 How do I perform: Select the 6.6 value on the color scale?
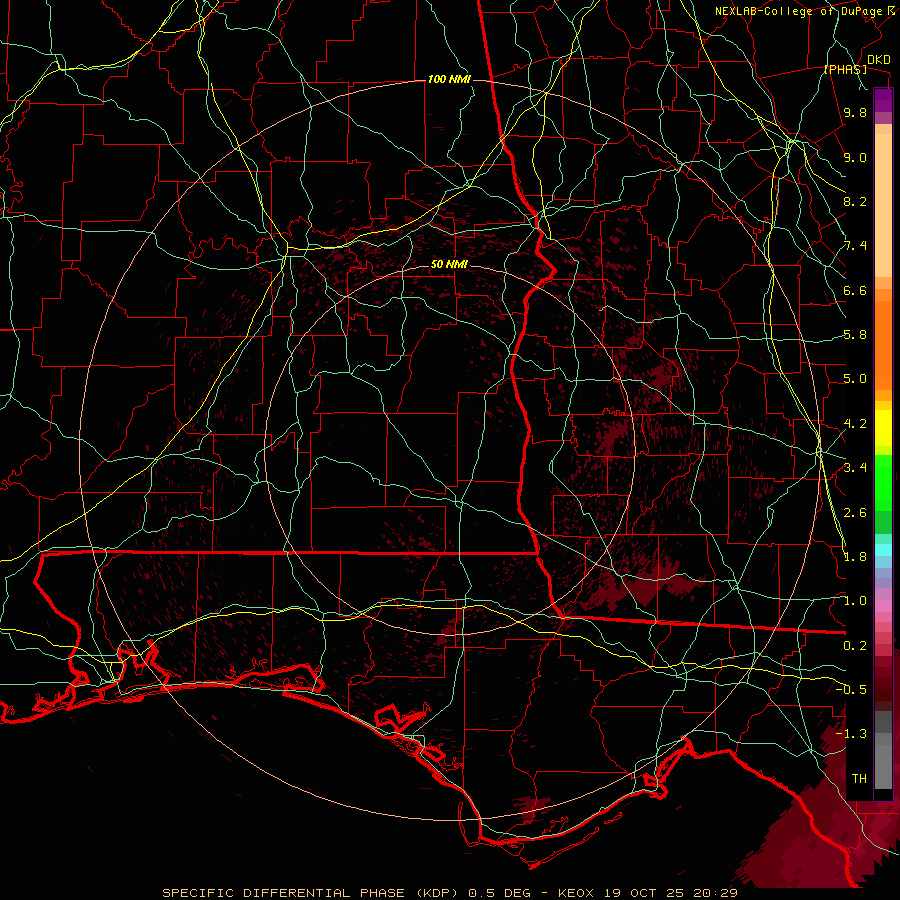855,290
